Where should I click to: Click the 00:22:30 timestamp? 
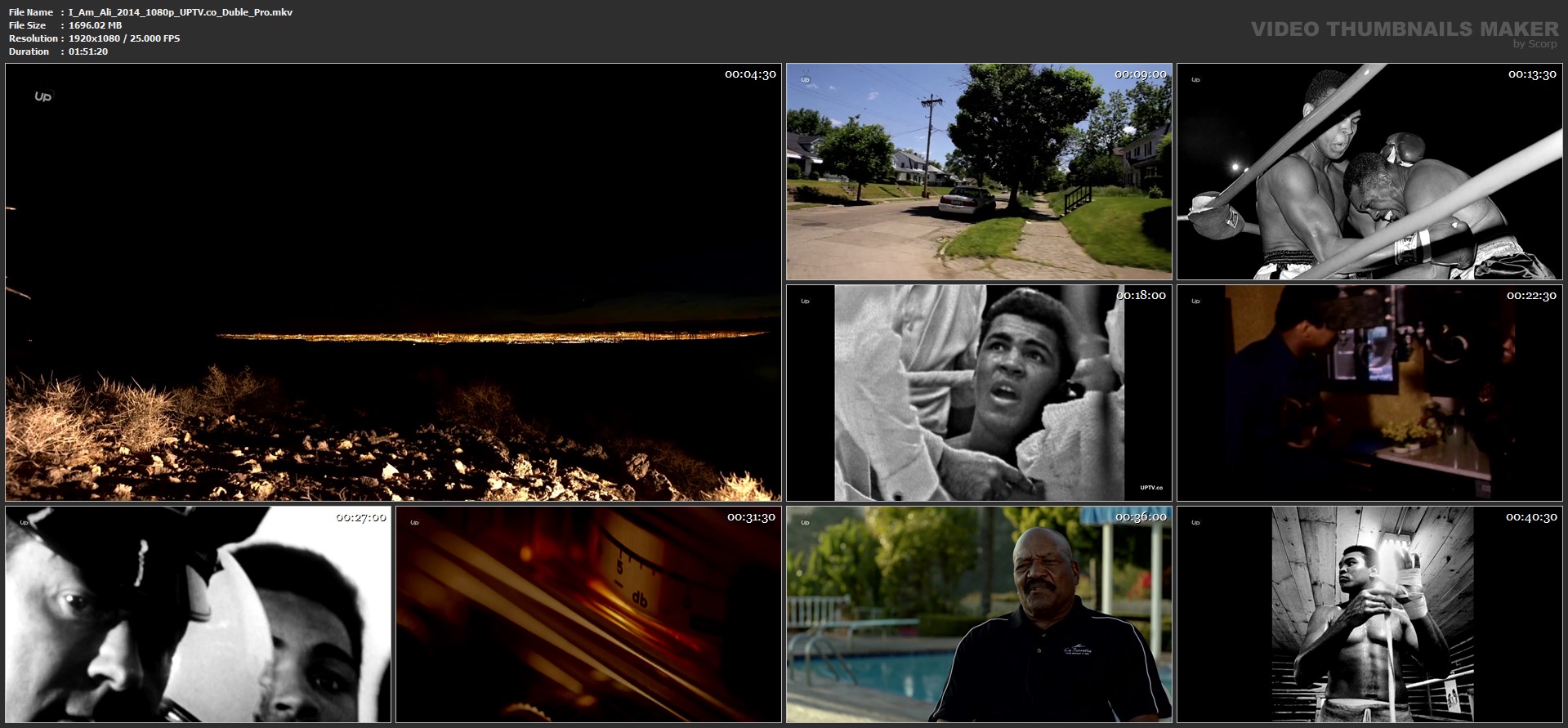1531,296
